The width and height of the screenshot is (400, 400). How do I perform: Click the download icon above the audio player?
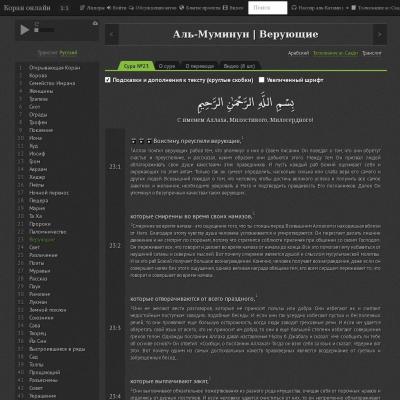coord(95,23)
